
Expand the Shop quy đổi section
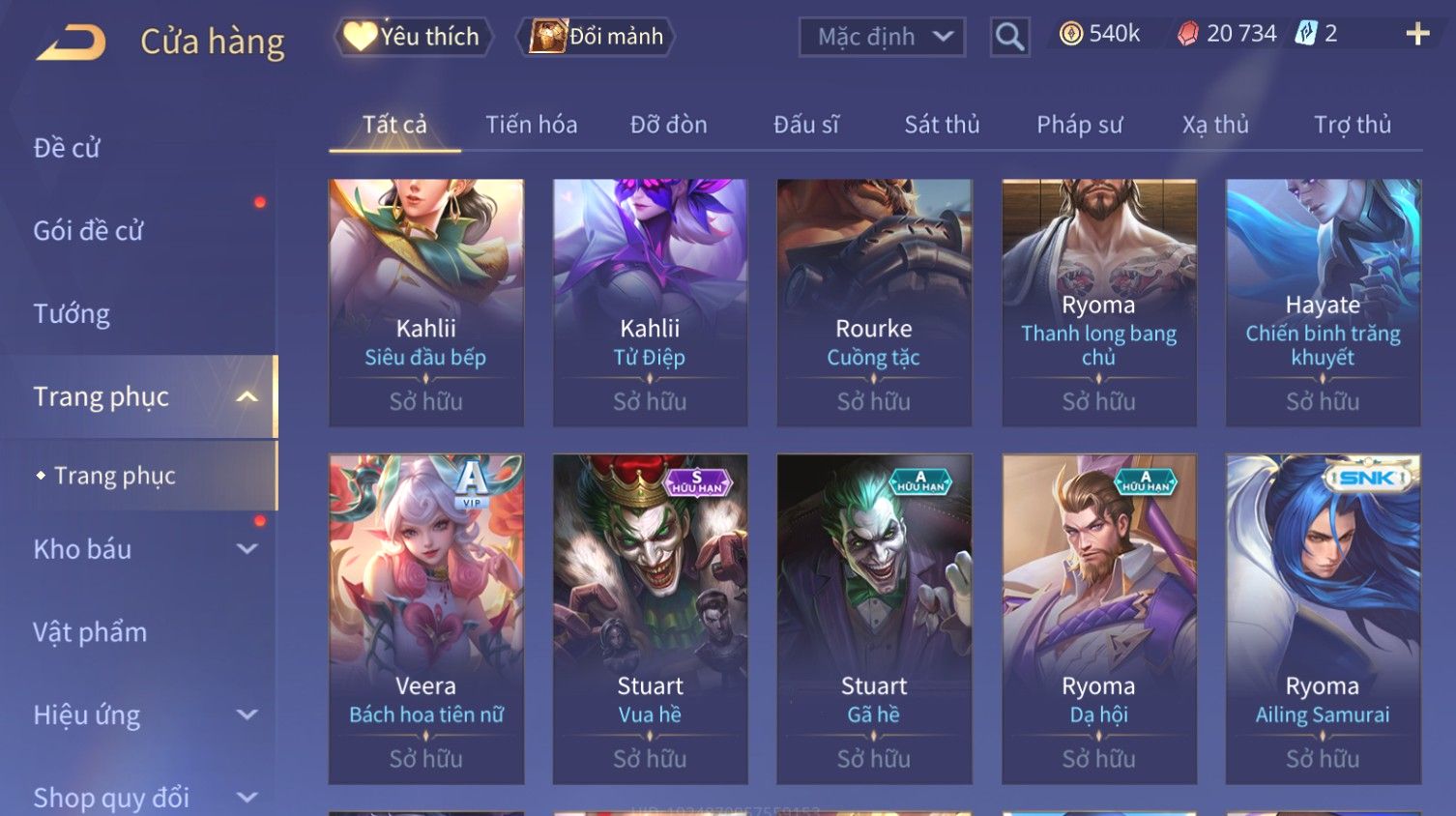(248, 798)
